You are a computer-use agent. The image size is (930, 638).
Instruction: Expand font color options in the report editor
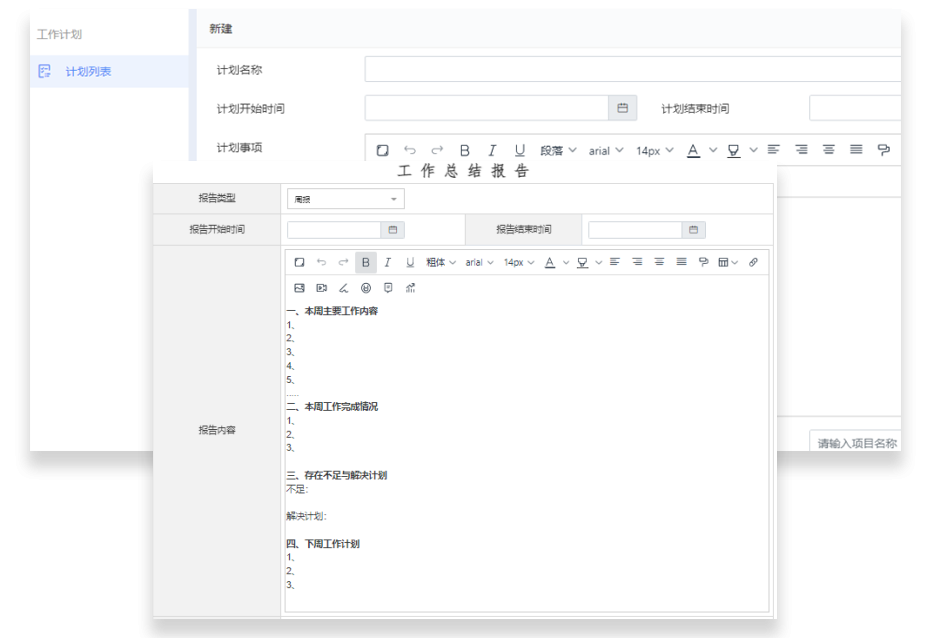point(566,263)
